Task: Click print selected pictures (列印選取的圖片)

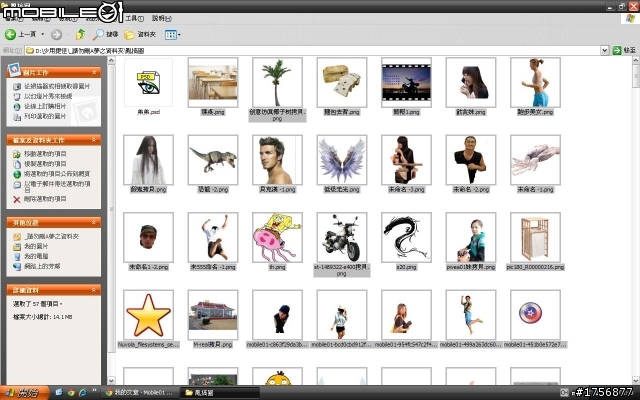Action: (x=40, y=116)
